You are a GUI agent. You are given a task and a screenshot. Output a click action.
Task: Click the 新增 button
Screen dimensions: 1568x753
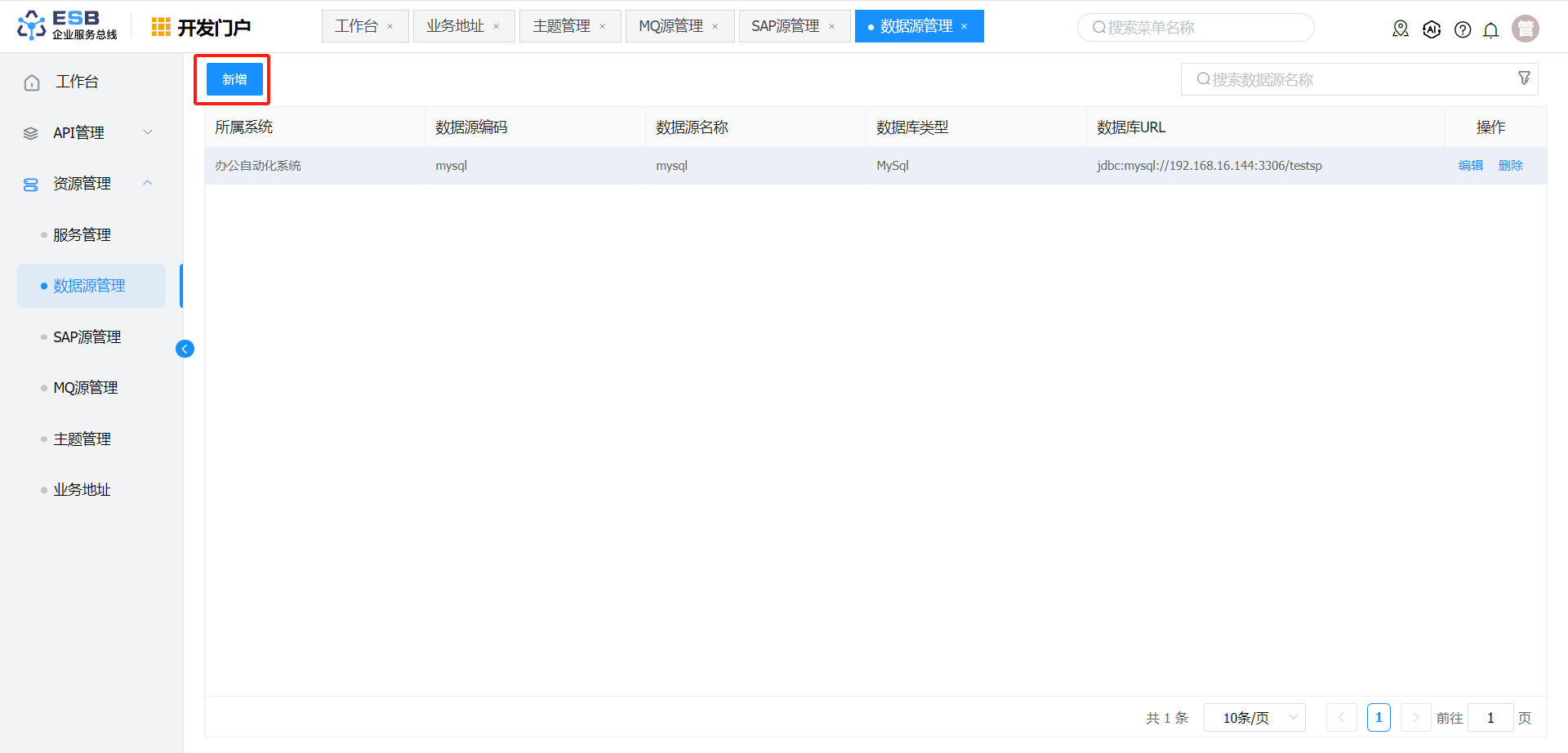[234, 79]
